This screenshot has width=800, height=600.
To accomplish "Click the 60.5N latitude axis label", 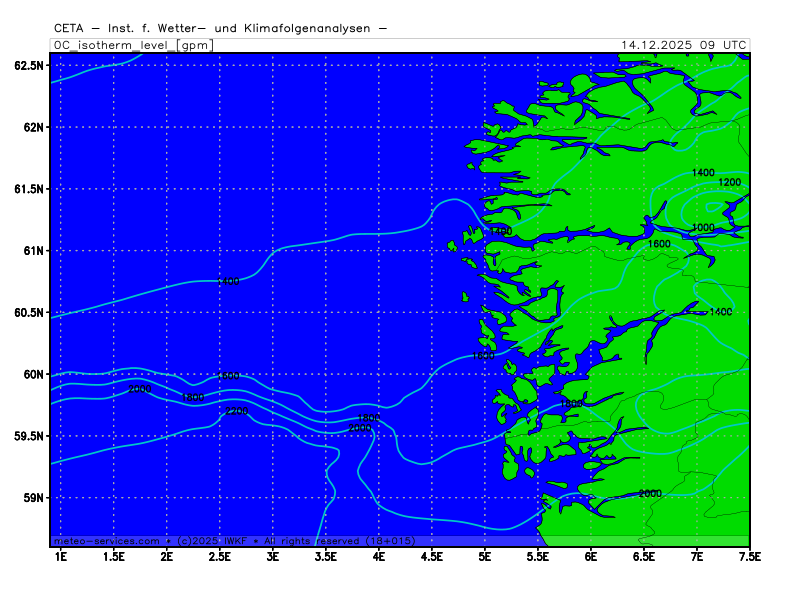I will coord(29,313).
